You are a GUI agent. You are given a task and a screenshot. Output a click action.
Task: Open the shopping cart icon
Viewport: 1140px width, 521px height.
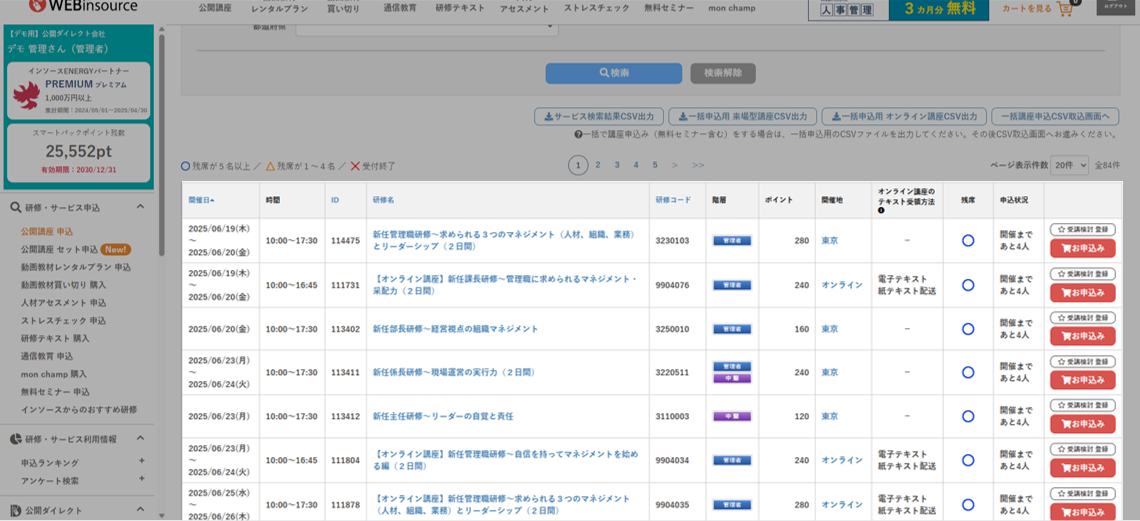tap(1065, 9)
